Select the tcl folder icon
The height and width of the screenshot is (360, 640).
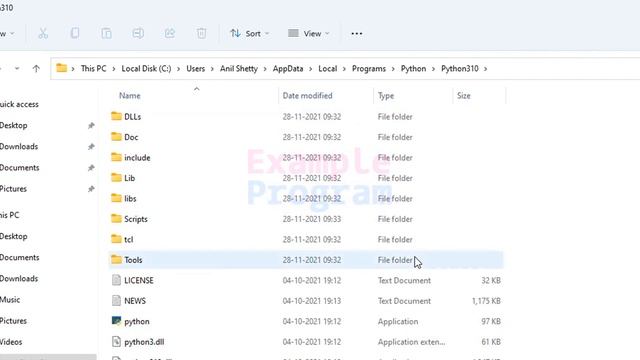click(x=116, y=239)
